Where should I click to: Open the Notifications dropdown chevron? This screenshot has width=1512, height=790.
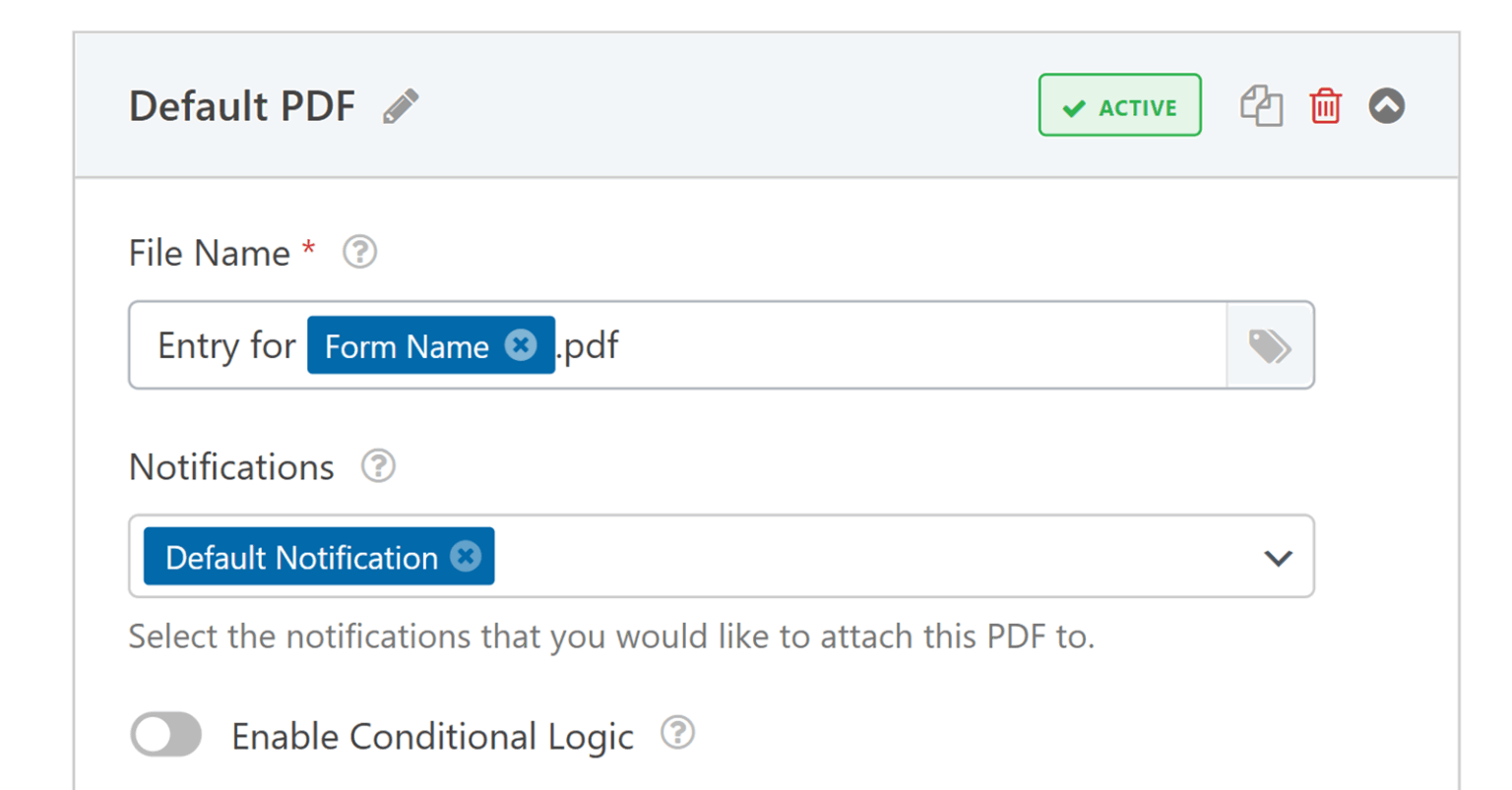click(1279, 557)
